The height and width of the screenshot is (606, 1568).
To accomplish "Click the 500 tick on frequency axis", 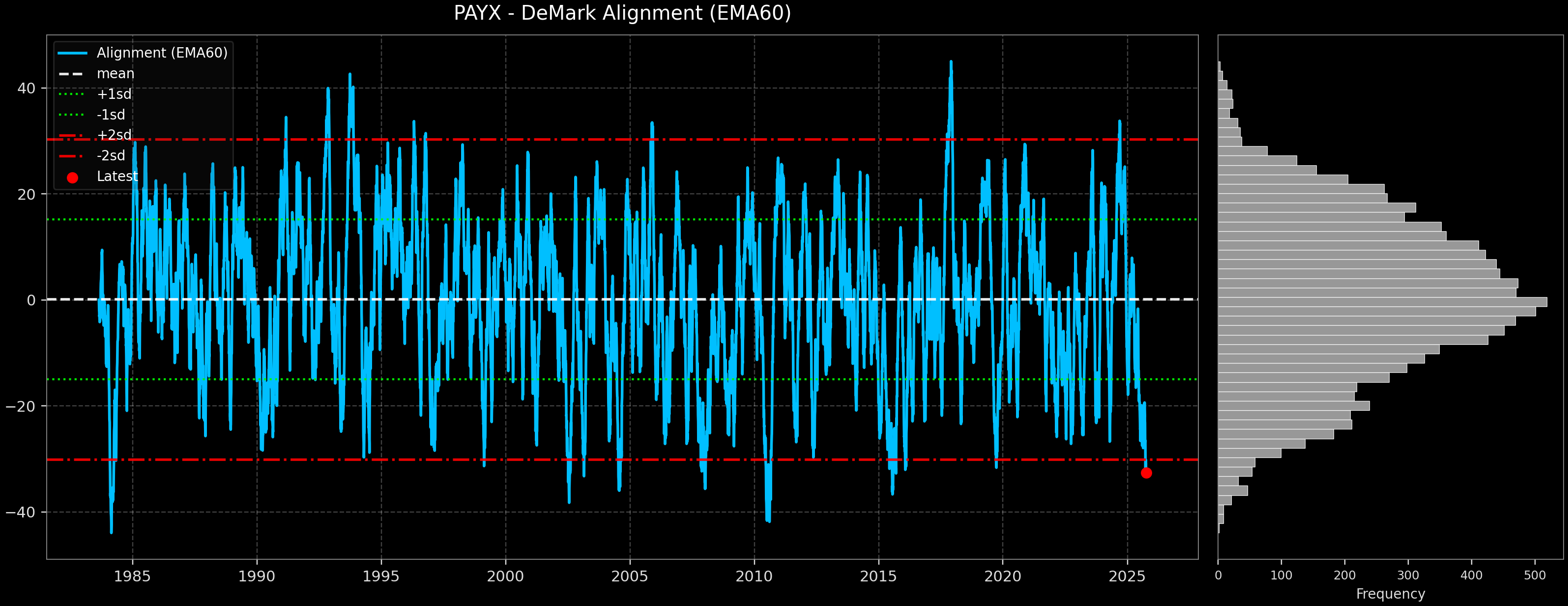I will [1534, 576].
